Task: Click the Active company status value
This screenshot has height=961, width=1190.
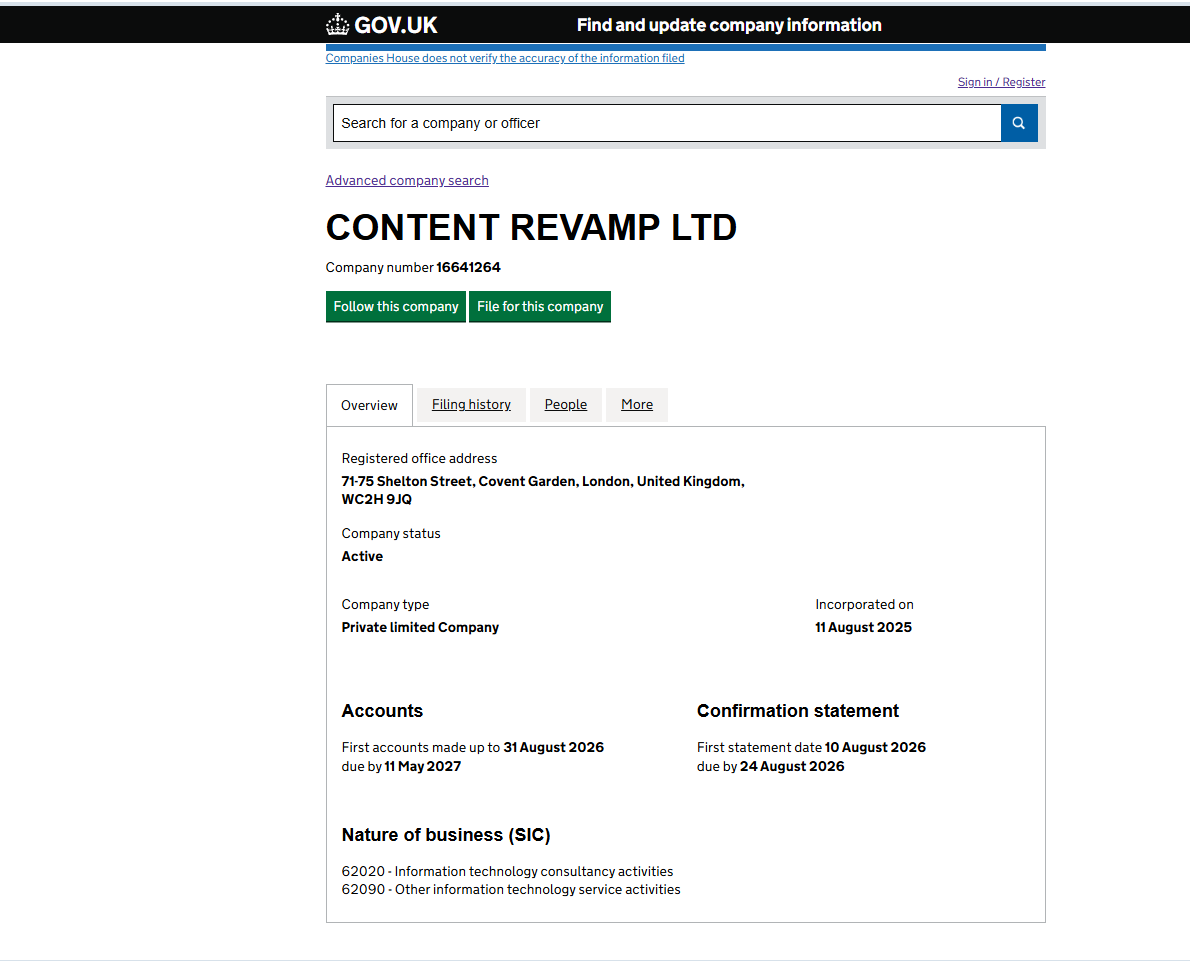Action: [362, 556]
